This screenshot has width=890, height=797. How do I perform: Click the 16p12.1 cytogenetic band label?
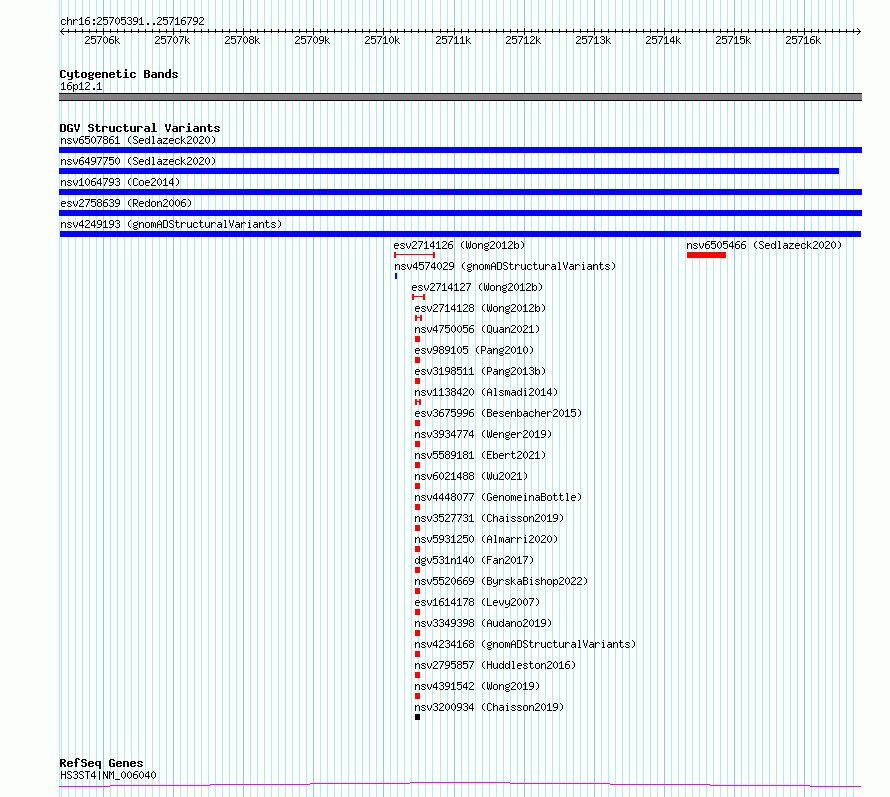81,86
